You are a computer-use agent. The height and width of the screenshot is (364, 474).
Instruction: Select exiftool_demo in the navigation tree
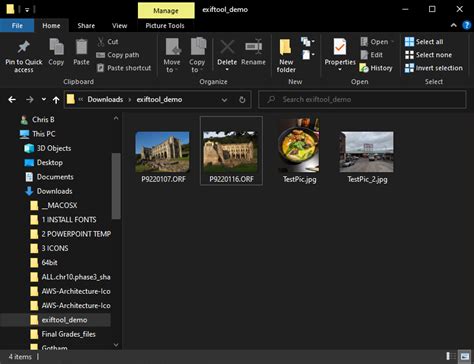coord(56,320)
